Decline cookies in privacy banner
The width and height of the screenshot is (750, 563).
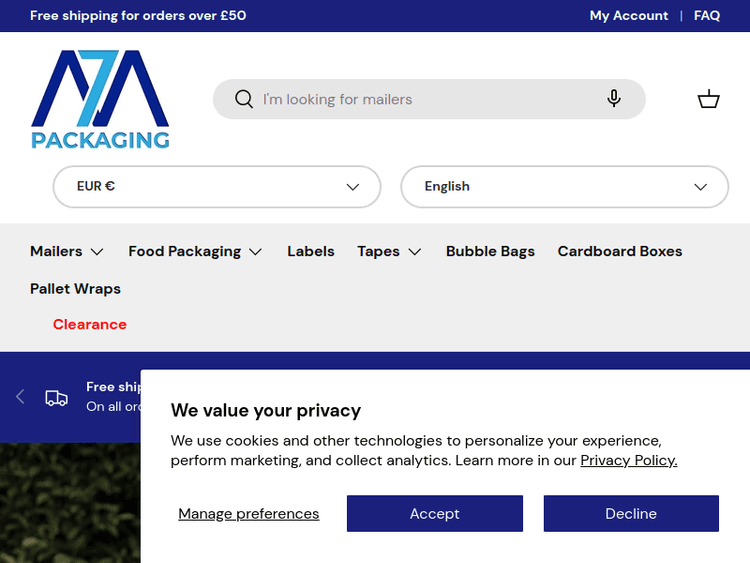(x=631, y=514)
